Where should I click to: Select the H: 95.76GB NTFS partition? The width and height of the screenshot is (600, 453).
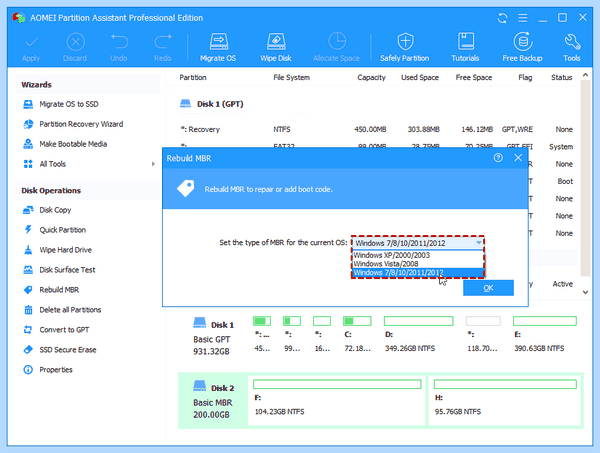click(x=505, y=399)
